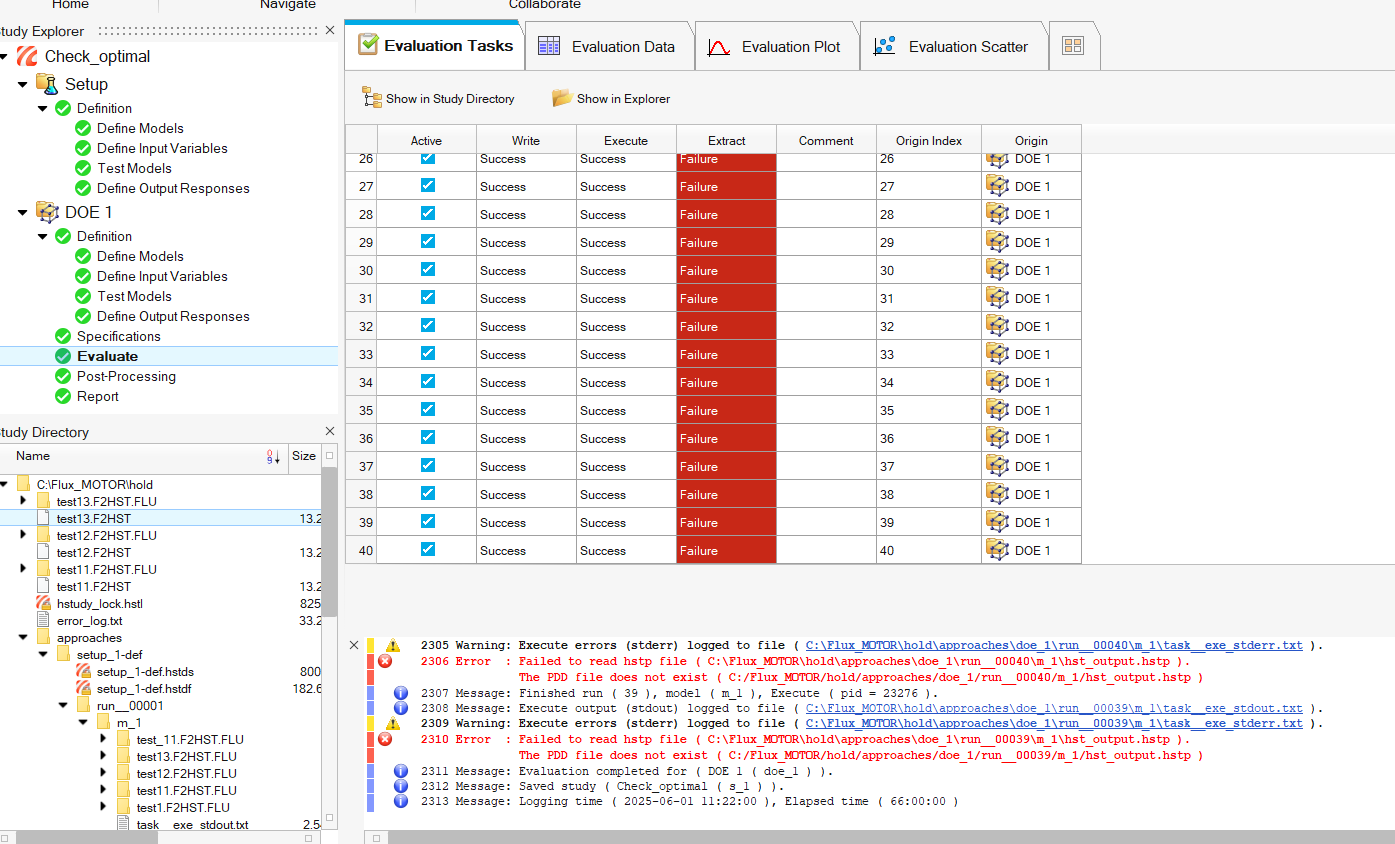The width and height of the screenshot is (1395, 844).
Task: Click the sort order icon in Study Directory
Action: (x=273, y=457)
